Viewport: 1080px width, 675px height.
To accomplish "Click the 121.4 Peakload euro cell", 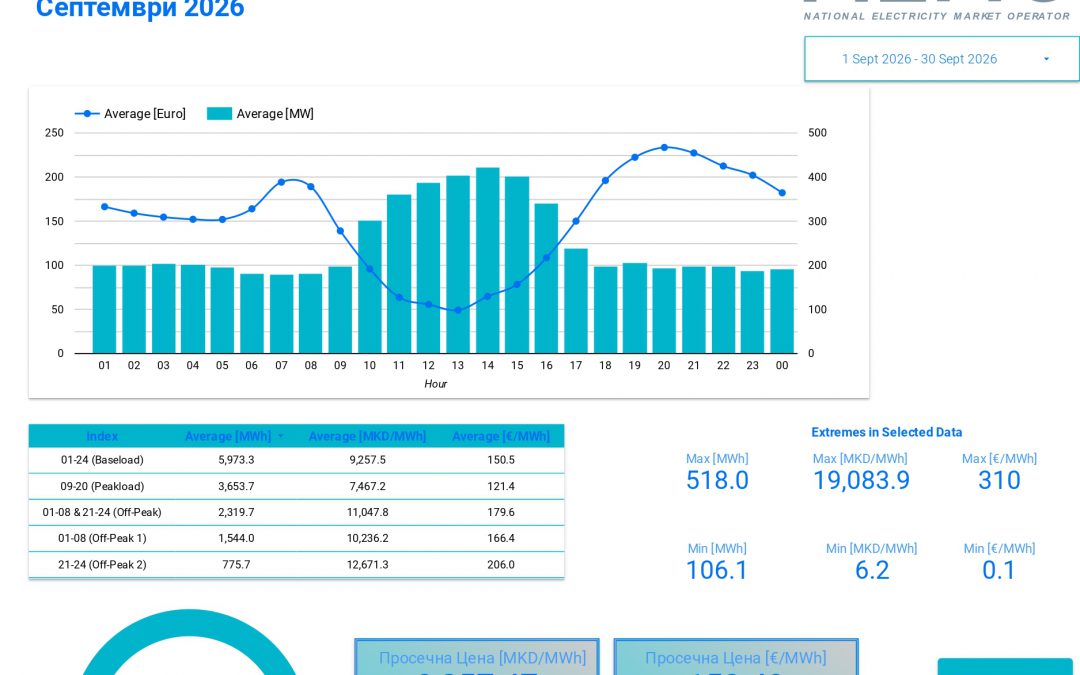I will [x=501, y=486].
